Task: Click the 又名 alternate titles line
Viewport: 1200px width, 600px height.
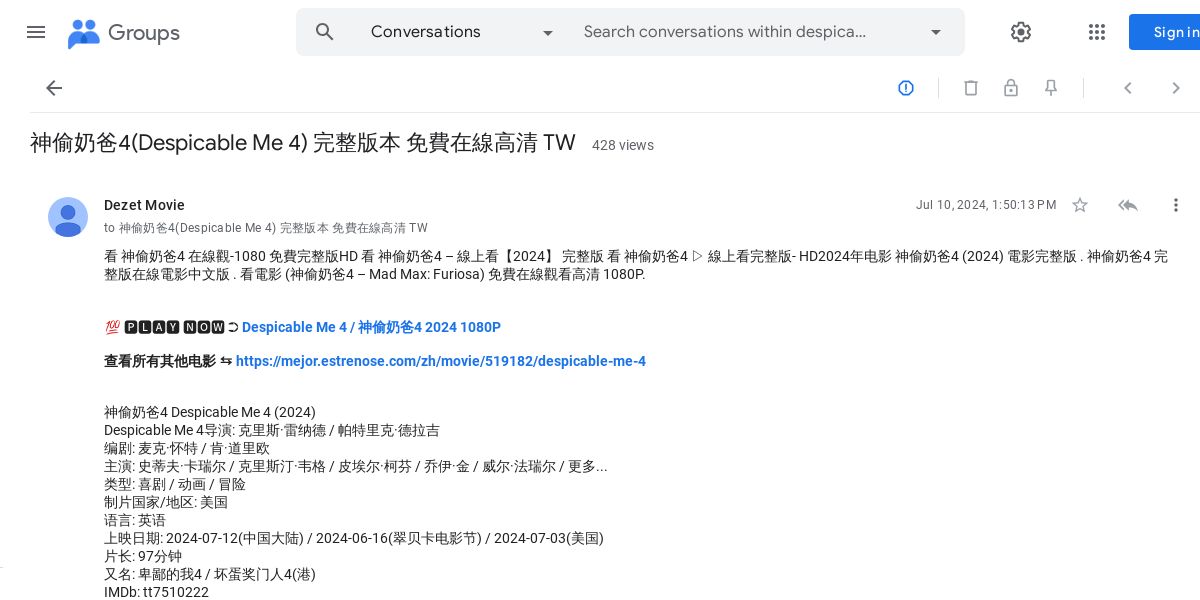Action: point(210,574)
